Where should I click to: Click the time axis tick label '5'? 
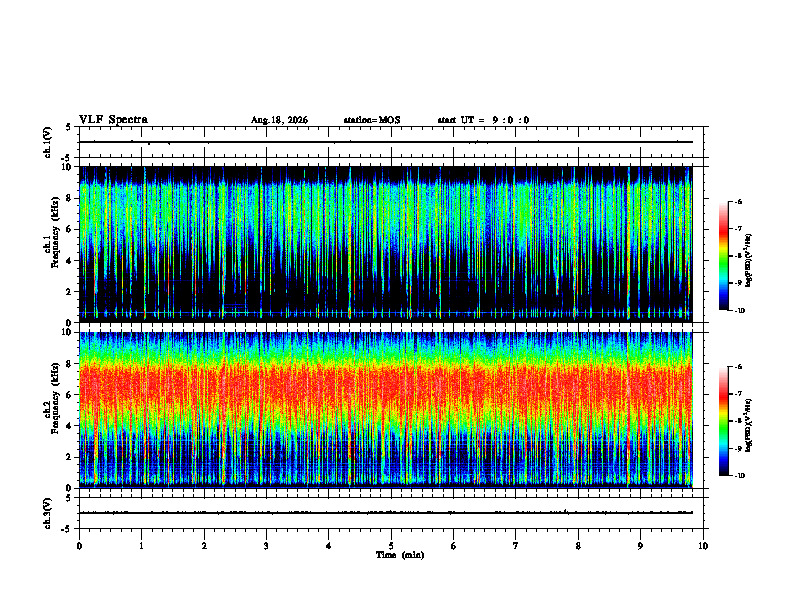click(x=391, y=546)
